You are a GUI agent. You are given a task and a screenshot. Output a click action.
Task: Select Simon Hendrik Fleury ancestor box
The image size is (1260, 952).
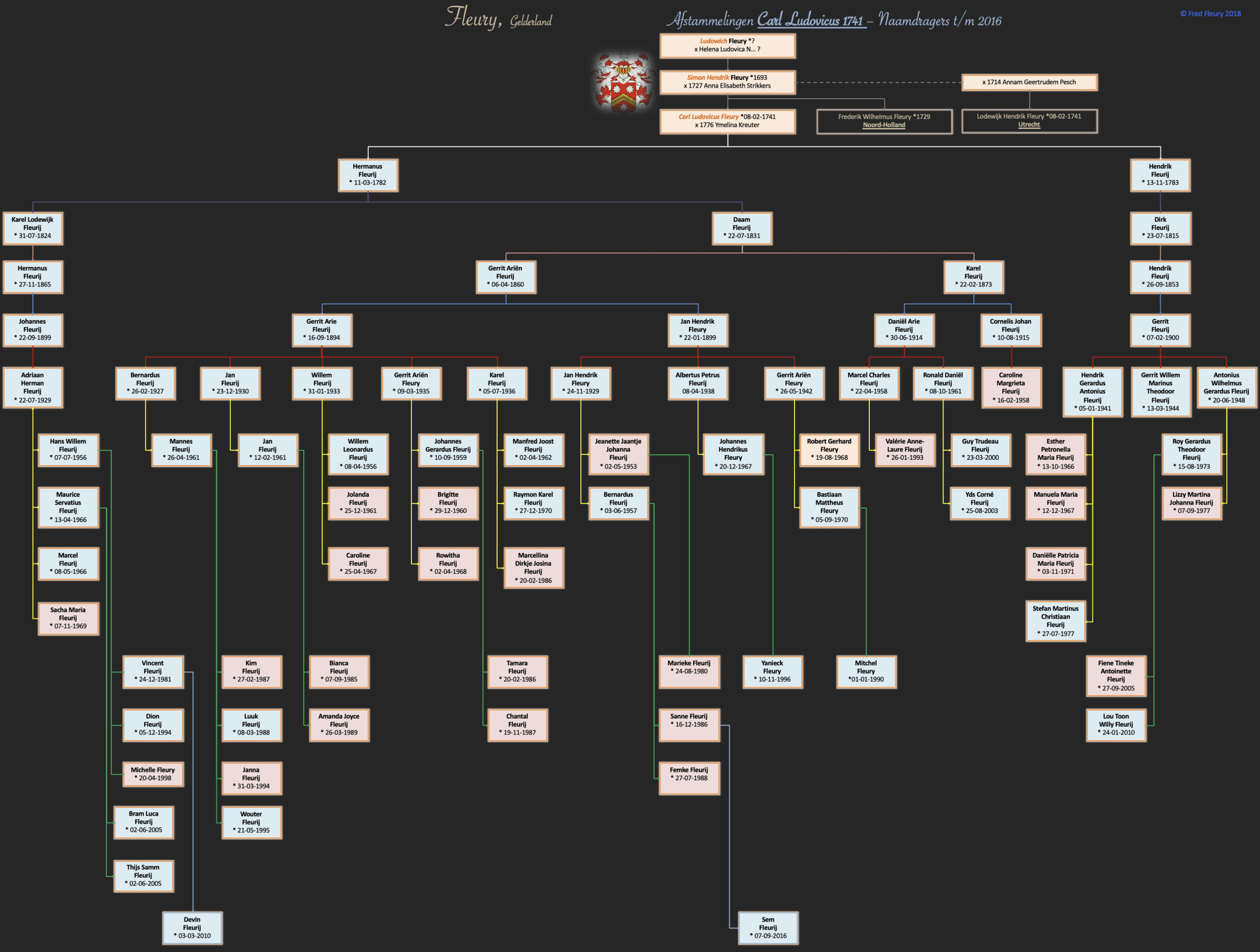click(x=727, y=82)
